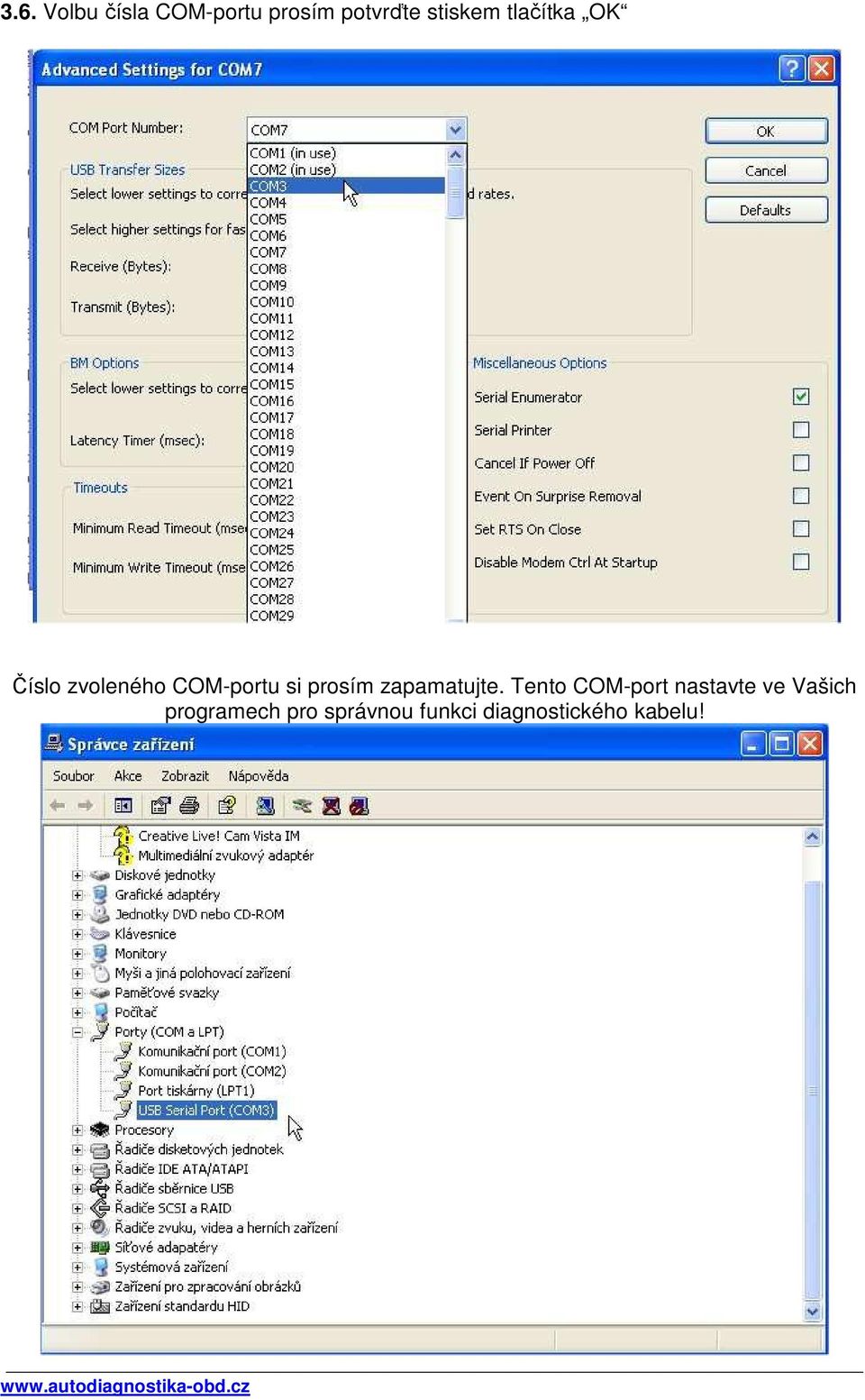Screen dimensions: 865x1400
Task: Select the Počítač tree row
Action: click(x=135, y=1012)
